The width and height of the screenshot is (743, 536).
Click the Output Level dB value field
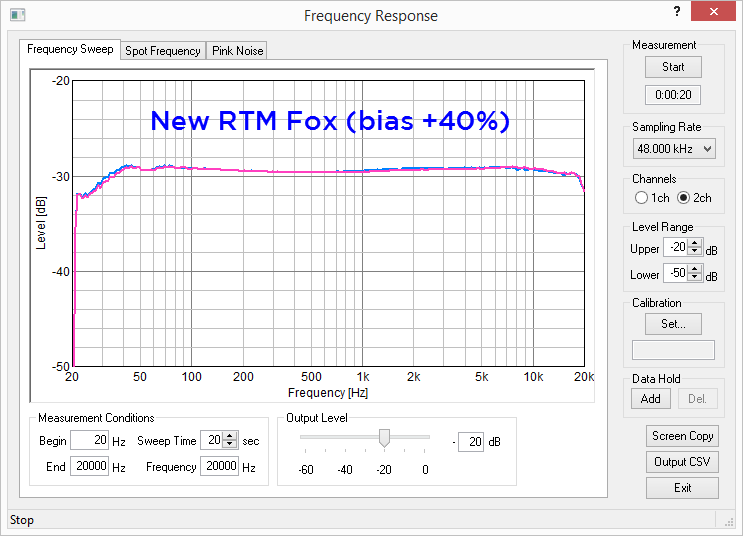click(x=471, y=442)
